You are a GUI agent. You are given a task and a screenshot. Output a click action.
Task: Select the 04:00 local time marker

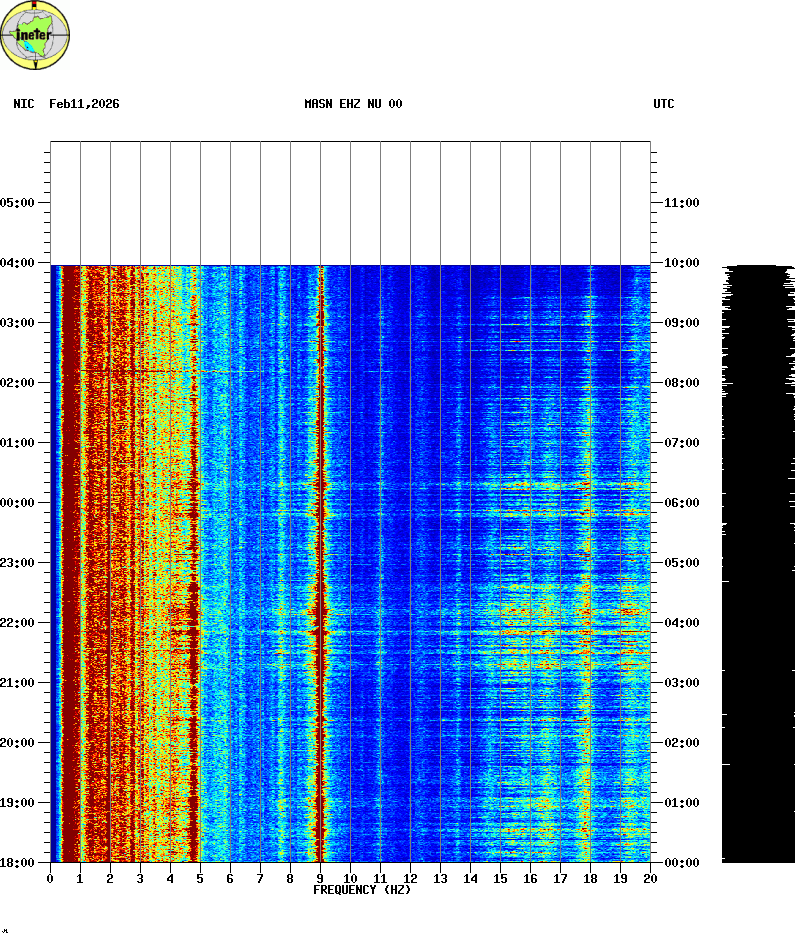(x=19, y=263)
